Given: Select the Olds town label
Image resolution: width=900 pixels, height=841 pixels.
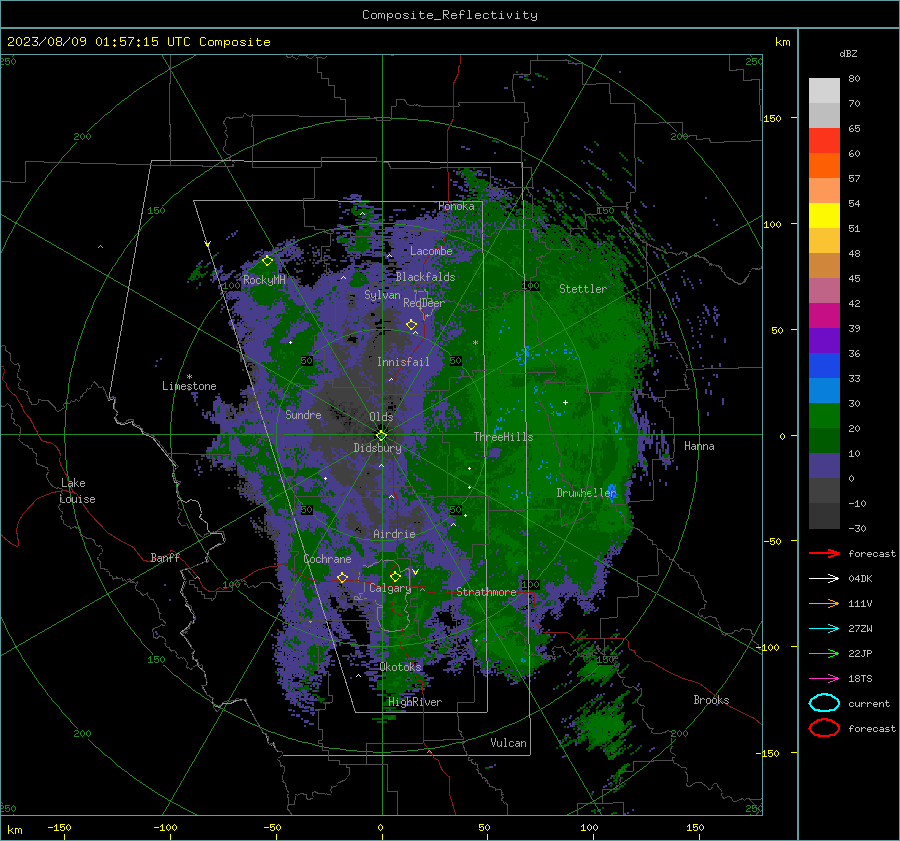Looking at the screenshot, I should tap(381, 417).
